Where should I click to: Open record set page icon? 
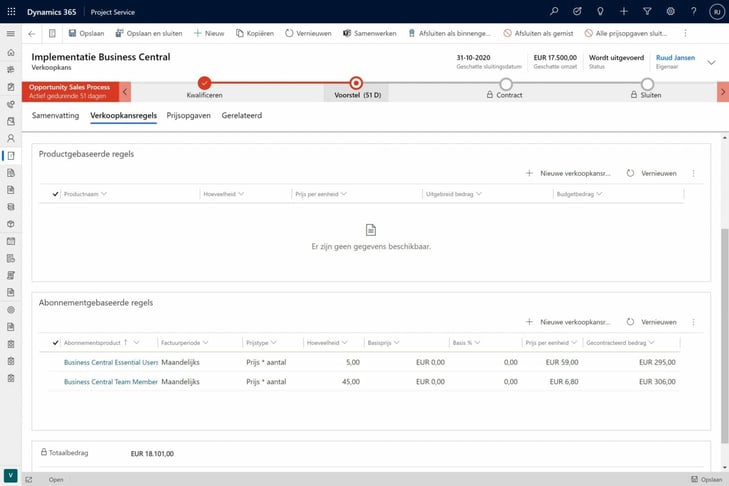tap(52, 33)
